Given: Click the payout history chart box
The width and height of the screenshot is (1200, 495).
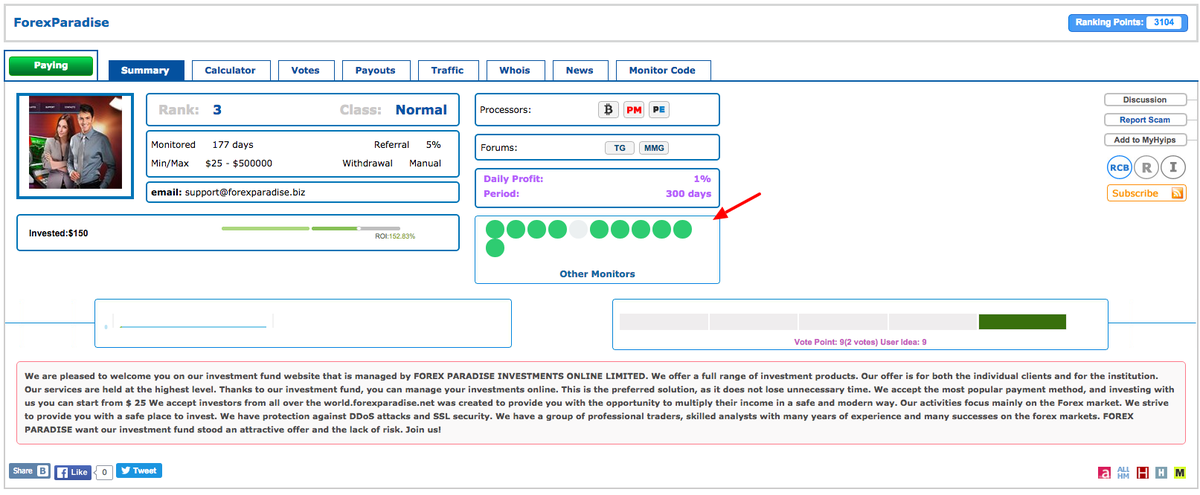Looking at the screenshot, I should click(303, 323).
